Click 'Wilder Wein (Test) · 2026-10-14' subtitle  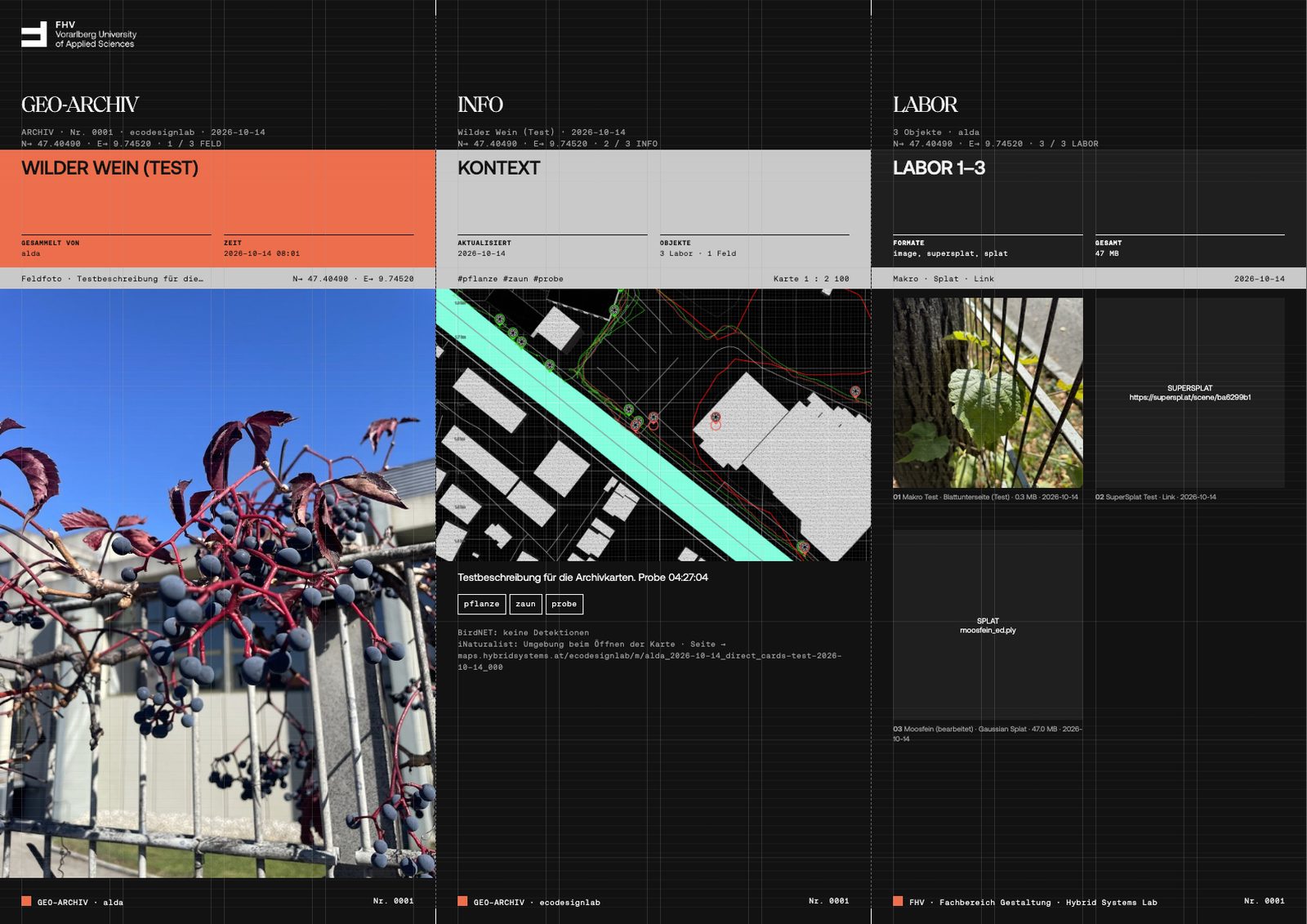click(542, 132)
